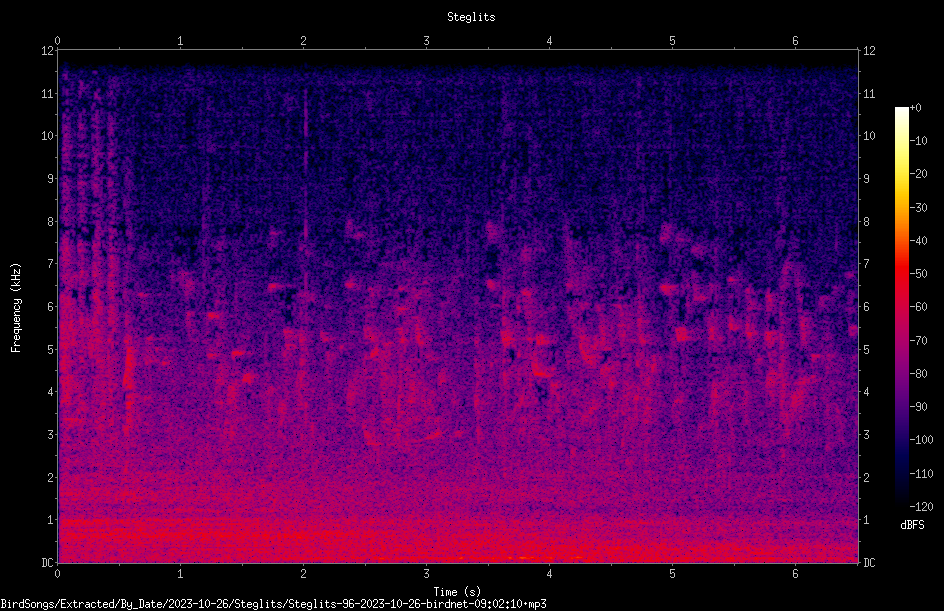Viewport: 944px width, 611px height.
Task: Click the Frequency (kHz) axis title
Action: (x=16, y=308)
